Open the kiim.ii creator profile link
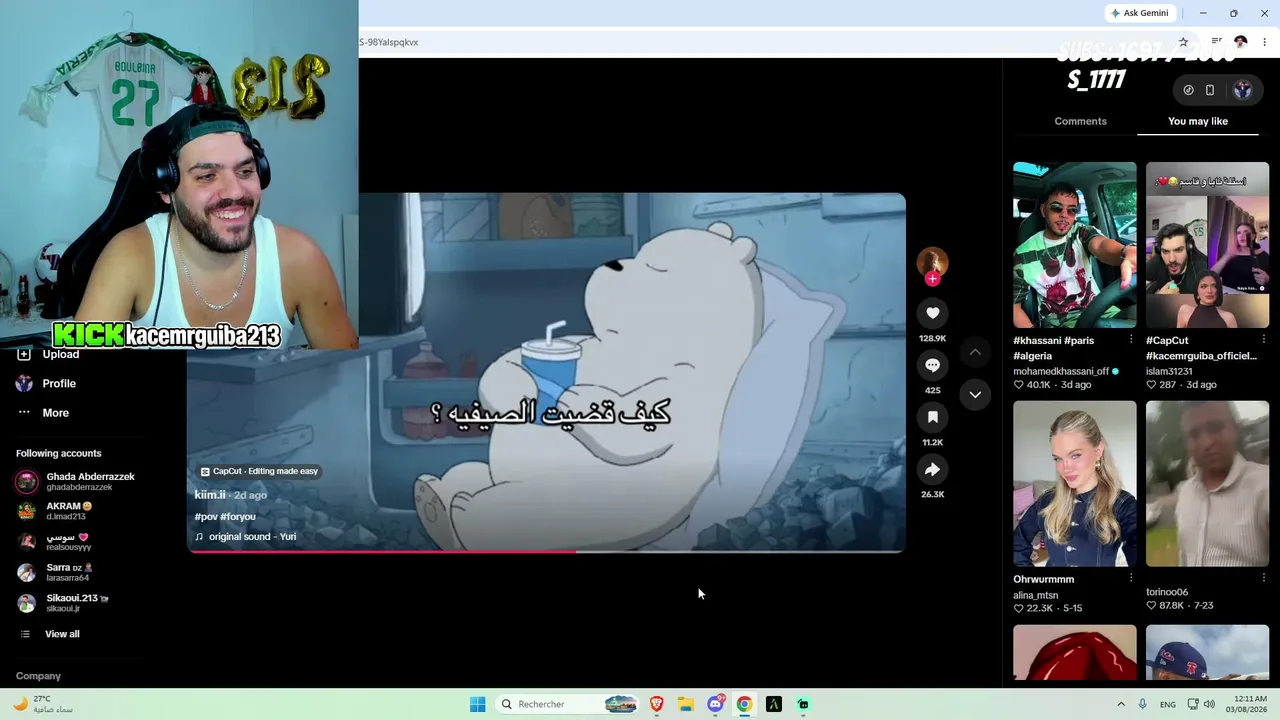 (210, 495)
